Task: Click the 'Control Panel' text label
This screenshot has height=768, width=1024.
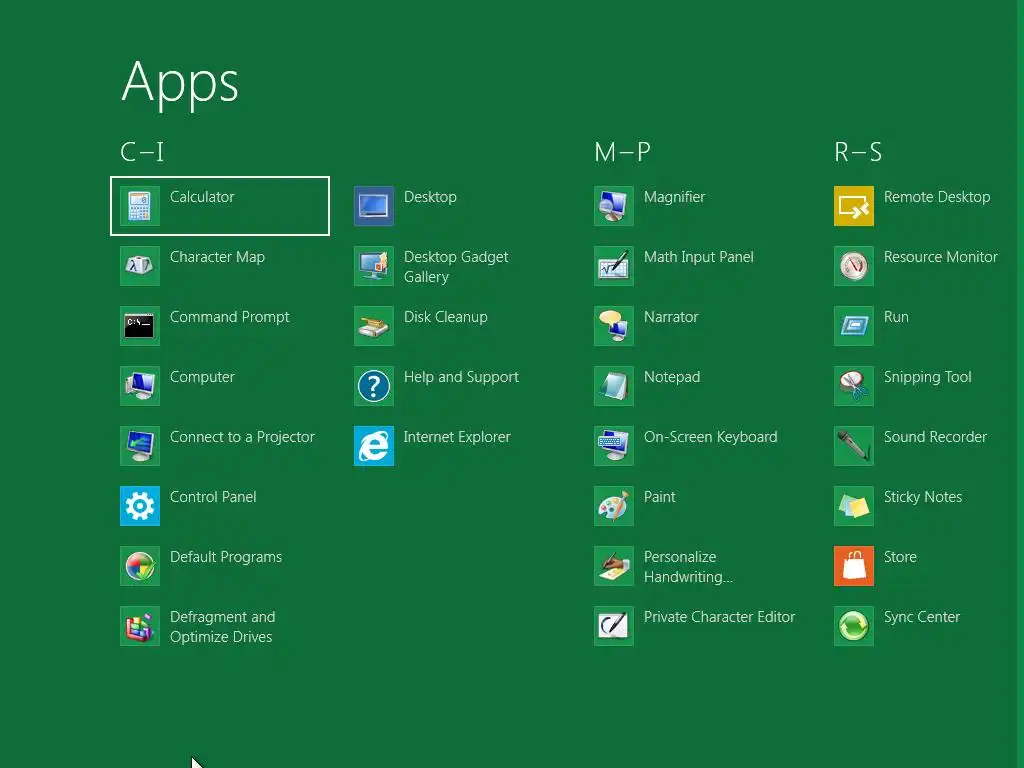Action: pyautogui.click(x=213, y=497)
